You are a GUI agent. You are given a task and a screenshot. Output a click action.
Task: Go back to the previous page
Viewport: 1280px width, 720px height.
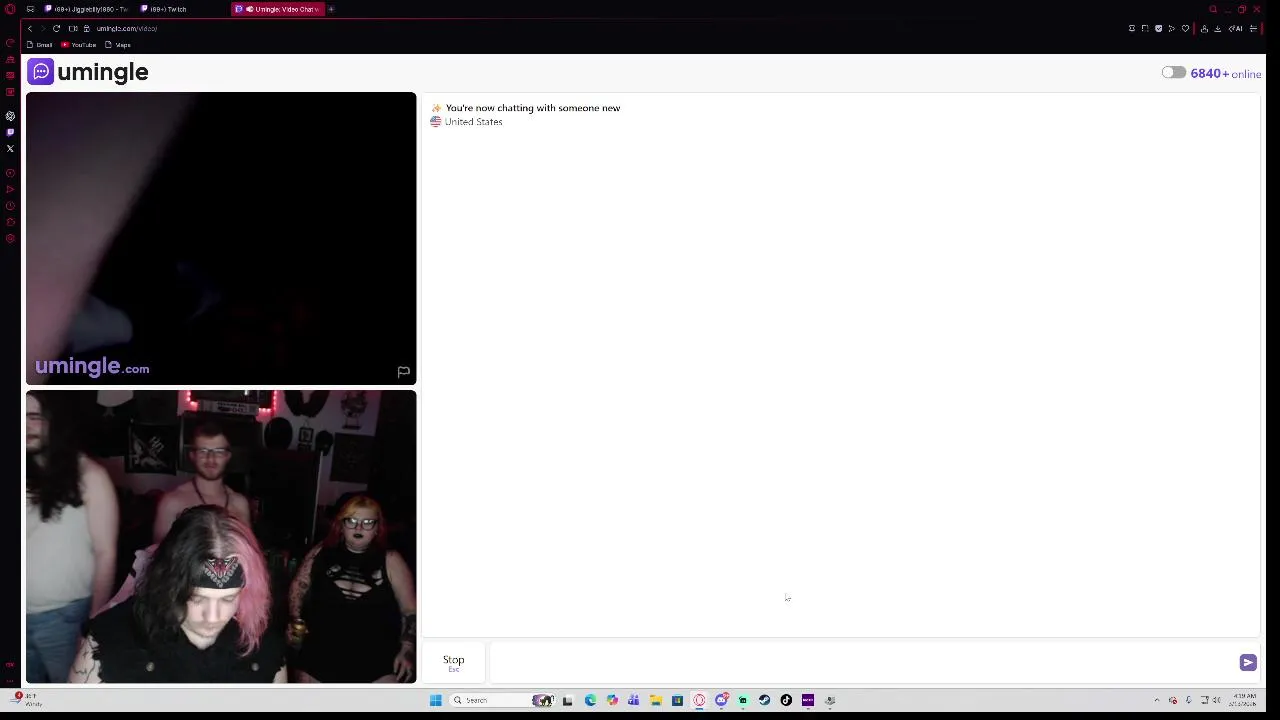[30, 28]
